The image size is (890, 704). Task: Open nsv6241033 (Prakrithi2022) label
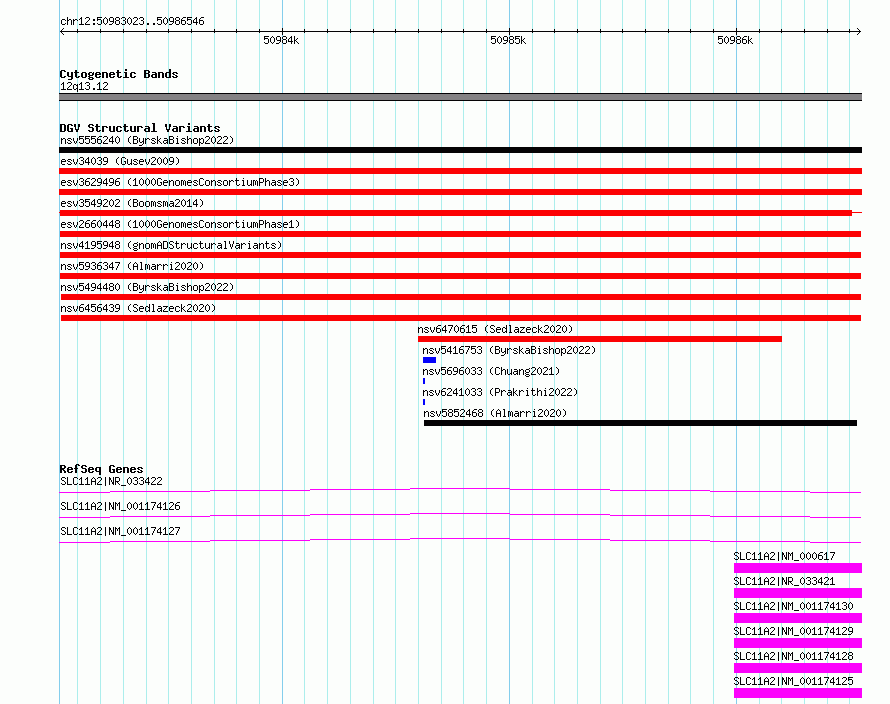(x=500, y=392)
